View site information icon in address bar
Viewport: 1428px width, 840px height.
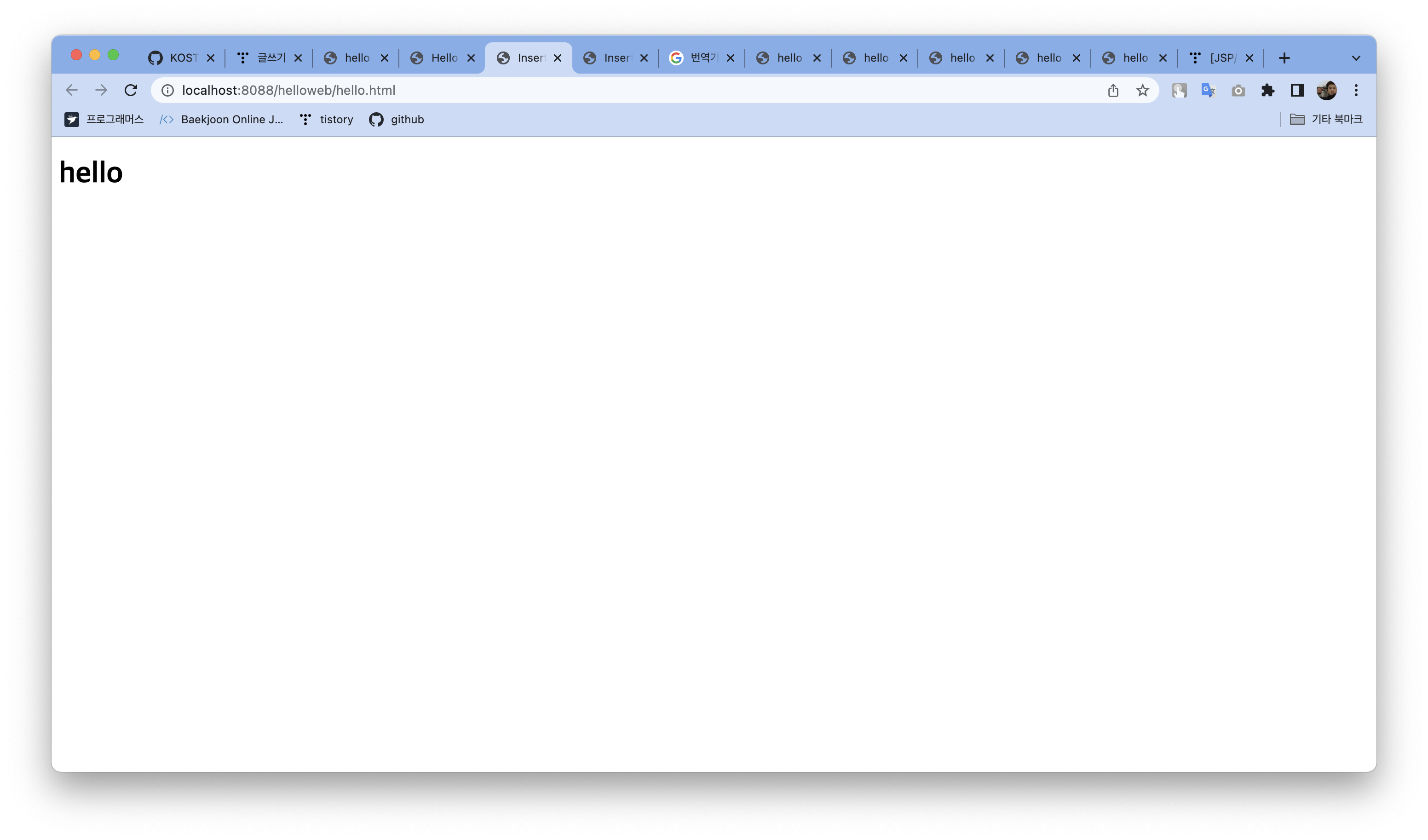click(168, 90)
